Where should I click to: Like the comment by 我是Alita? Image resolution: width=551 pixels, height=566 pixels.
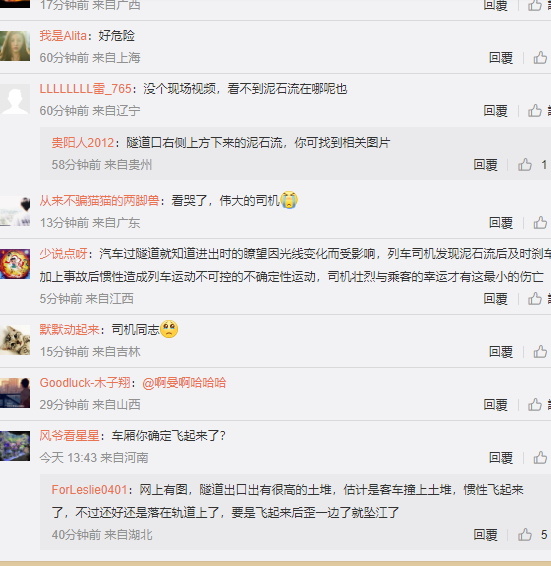[540, 58]
